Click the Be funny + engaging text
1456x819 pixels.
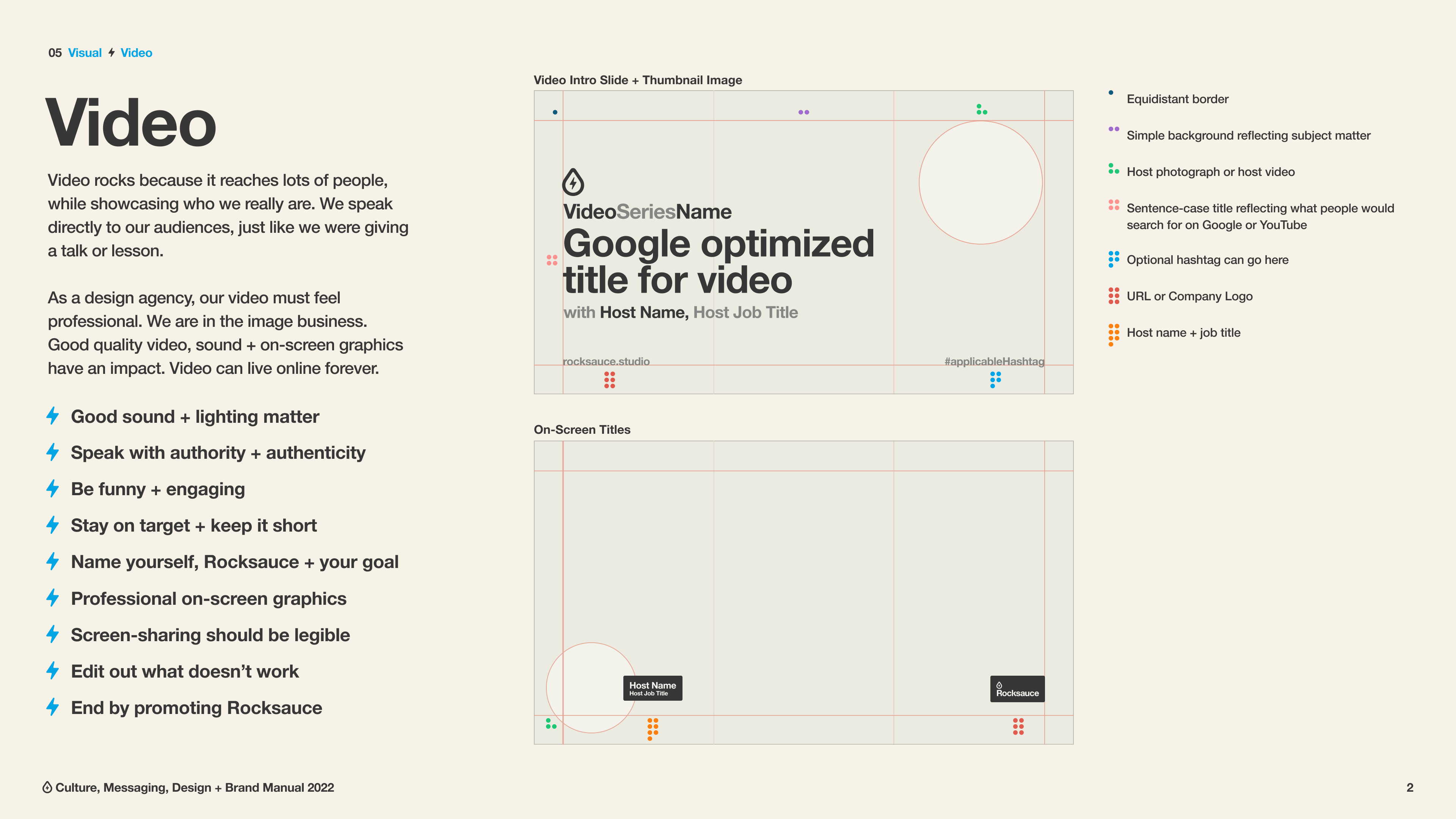tap(158, 490)
